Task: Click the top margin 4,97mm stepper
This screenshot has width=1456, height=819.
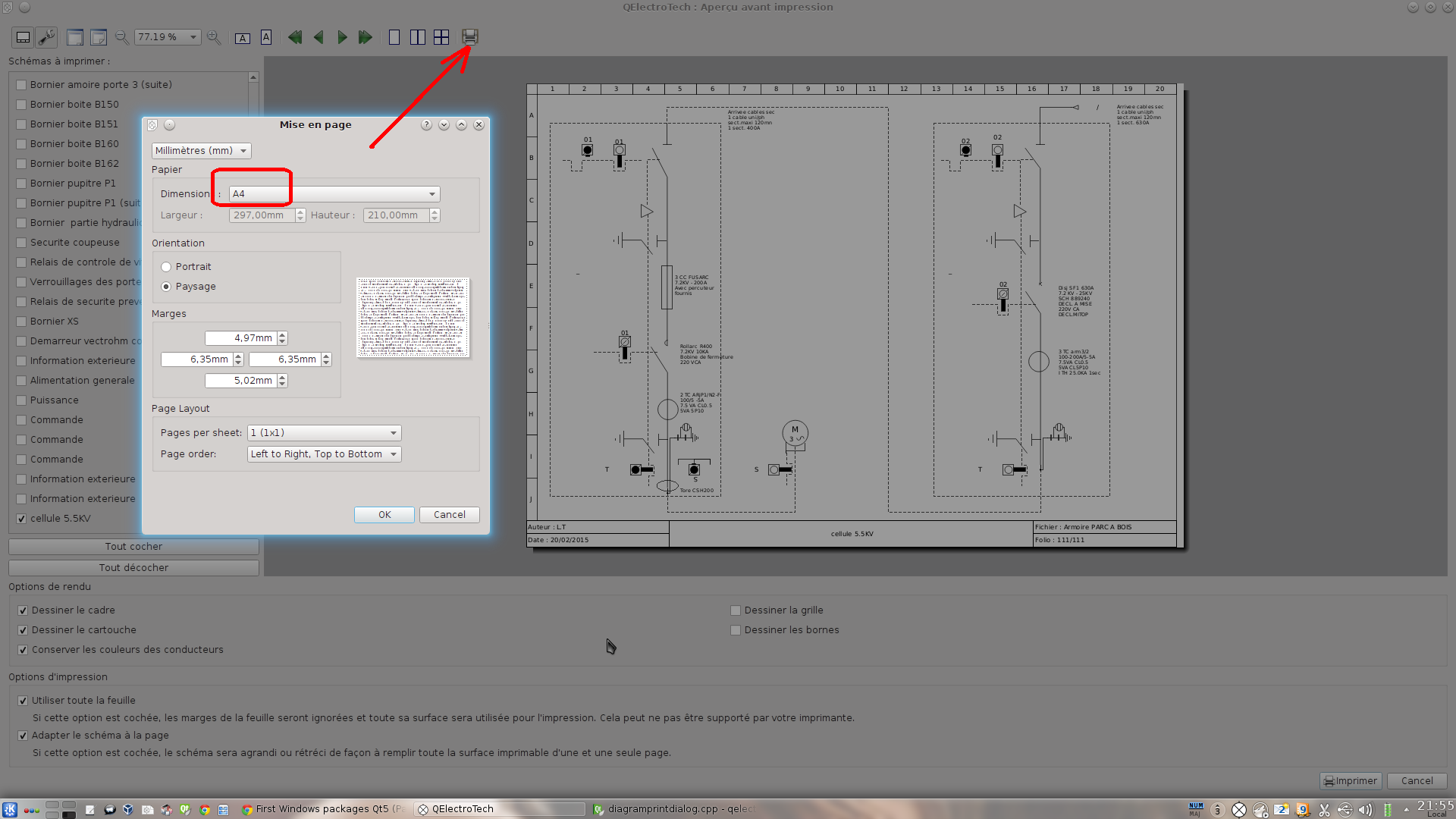Action: [282, 338]
